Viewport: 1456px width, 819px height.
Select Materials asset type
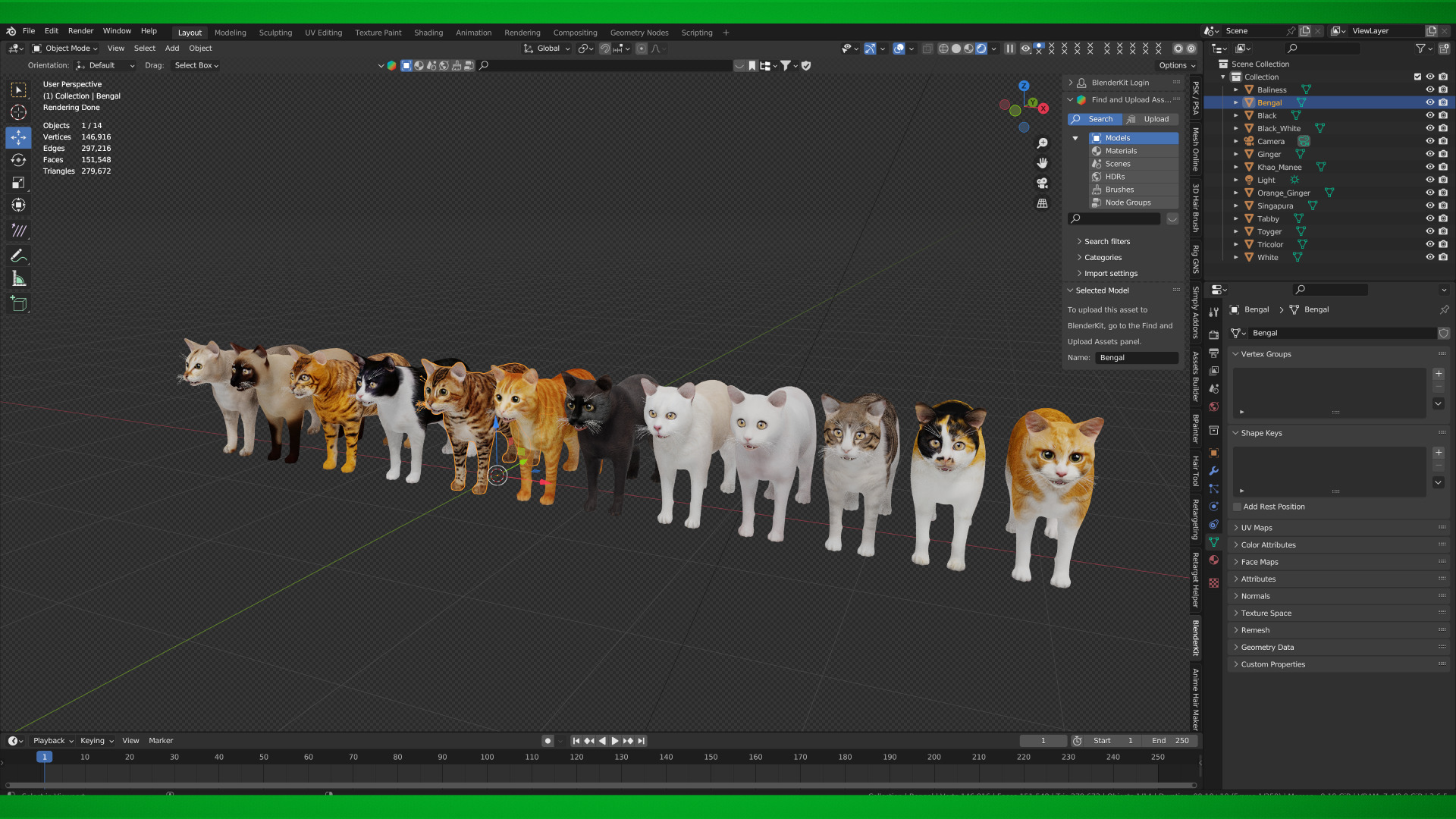[1134, 151]
